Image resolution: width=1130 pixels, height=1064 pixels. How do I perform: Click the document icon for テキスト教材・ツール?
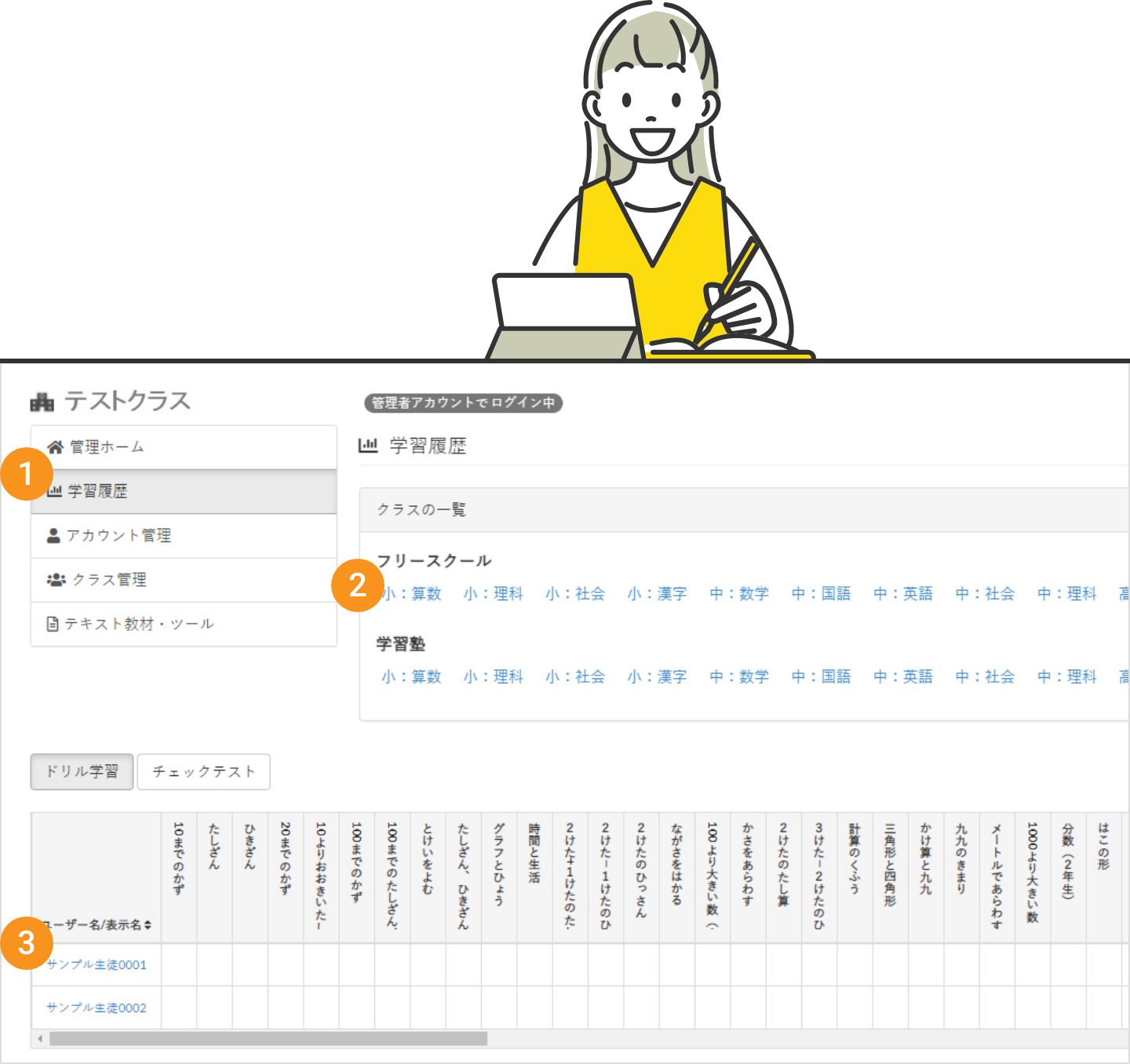[53, 624]
